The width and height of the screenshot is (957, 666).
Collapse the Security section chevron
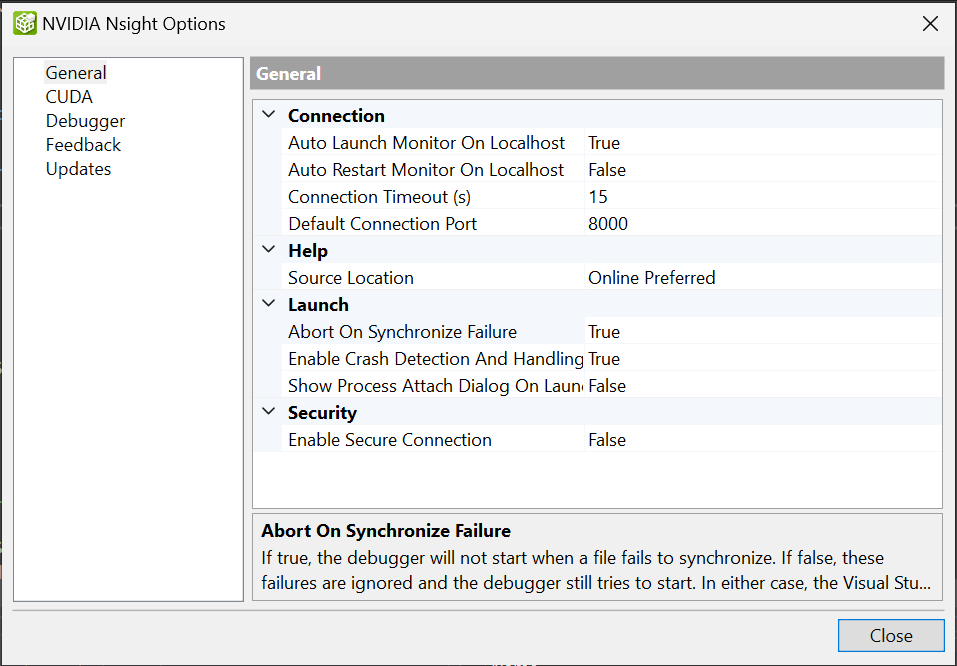click(x=268, y=413)
